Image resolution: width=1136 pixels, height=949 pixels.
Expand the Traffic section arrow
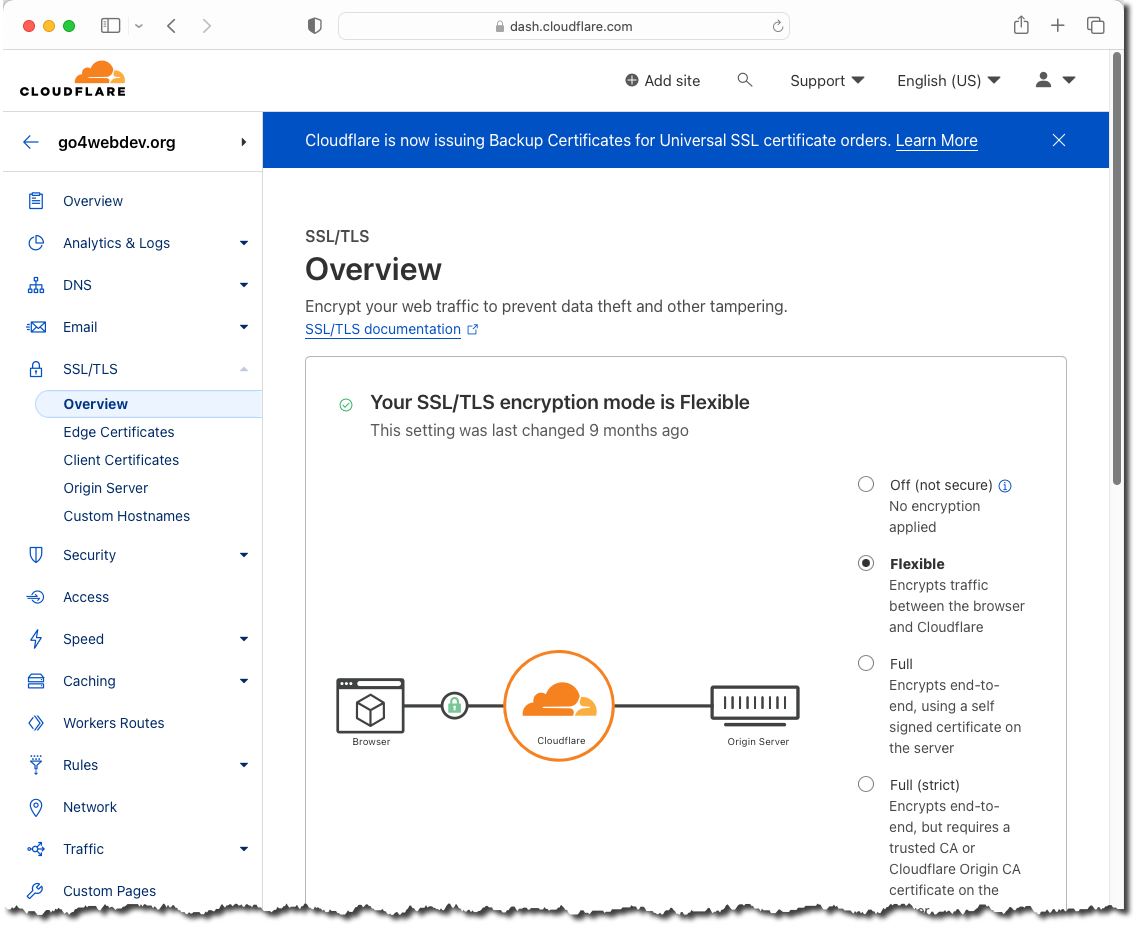pos(244,850)
